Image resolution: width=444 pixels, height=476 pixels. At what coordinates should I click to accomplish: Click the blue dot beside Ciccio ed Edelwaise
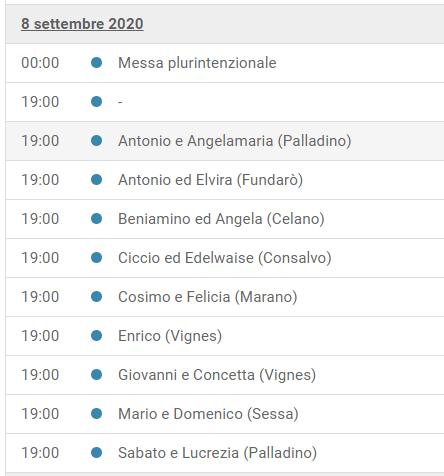pos(96,258)
